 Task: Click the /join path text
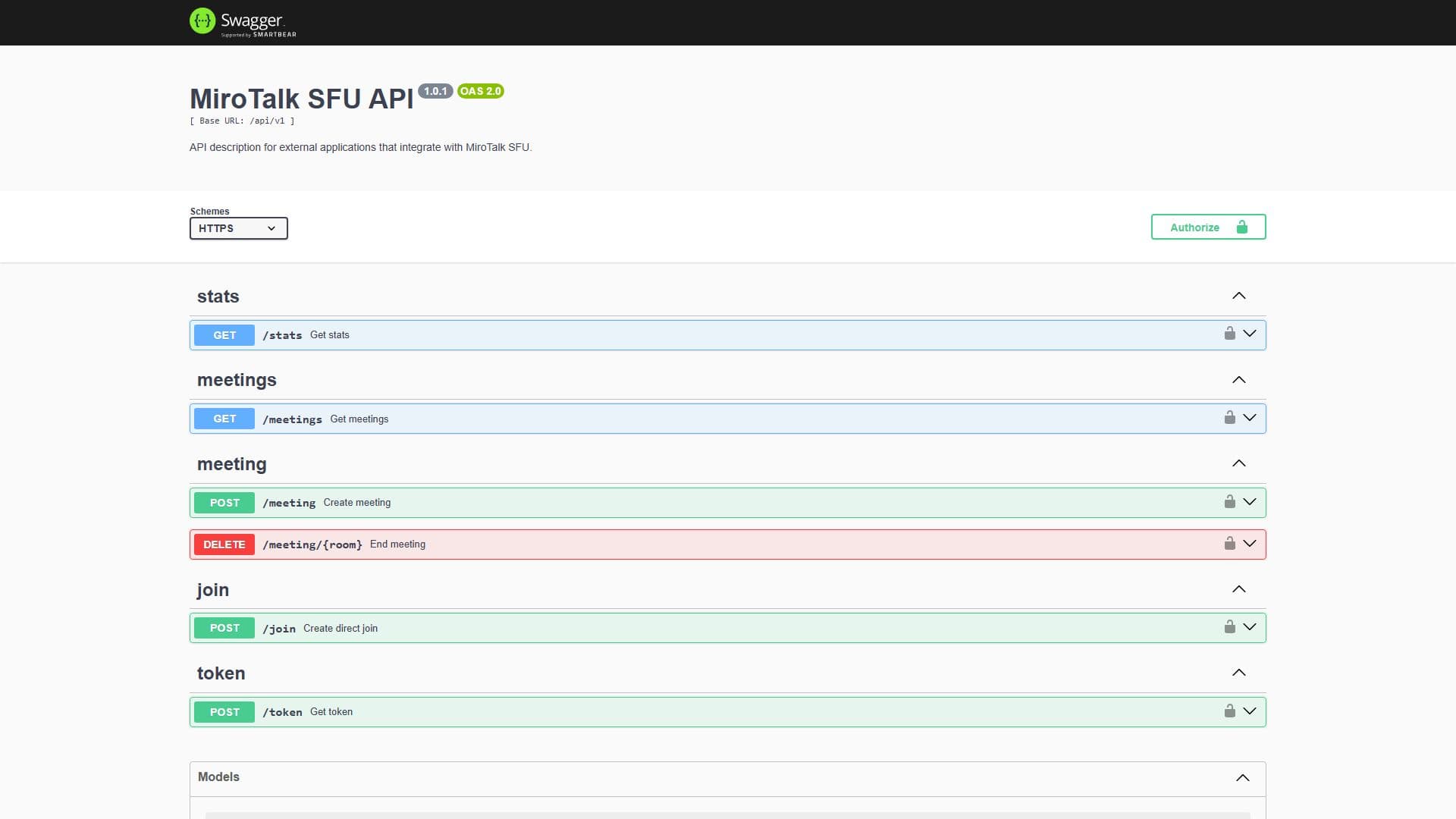pos(279,629)
